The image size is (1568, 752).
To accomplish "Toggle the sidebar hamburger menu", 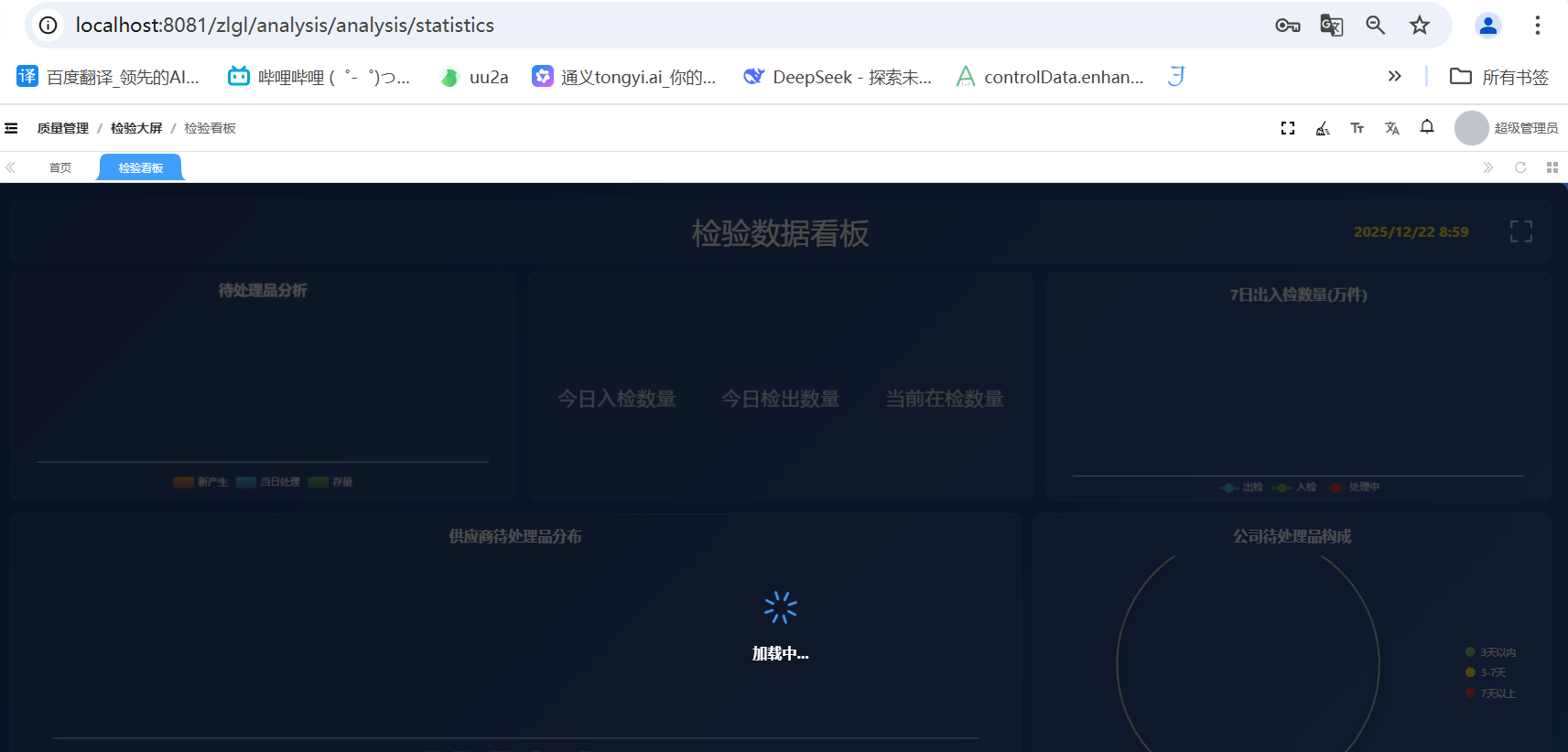I will (x=11, y=128).
